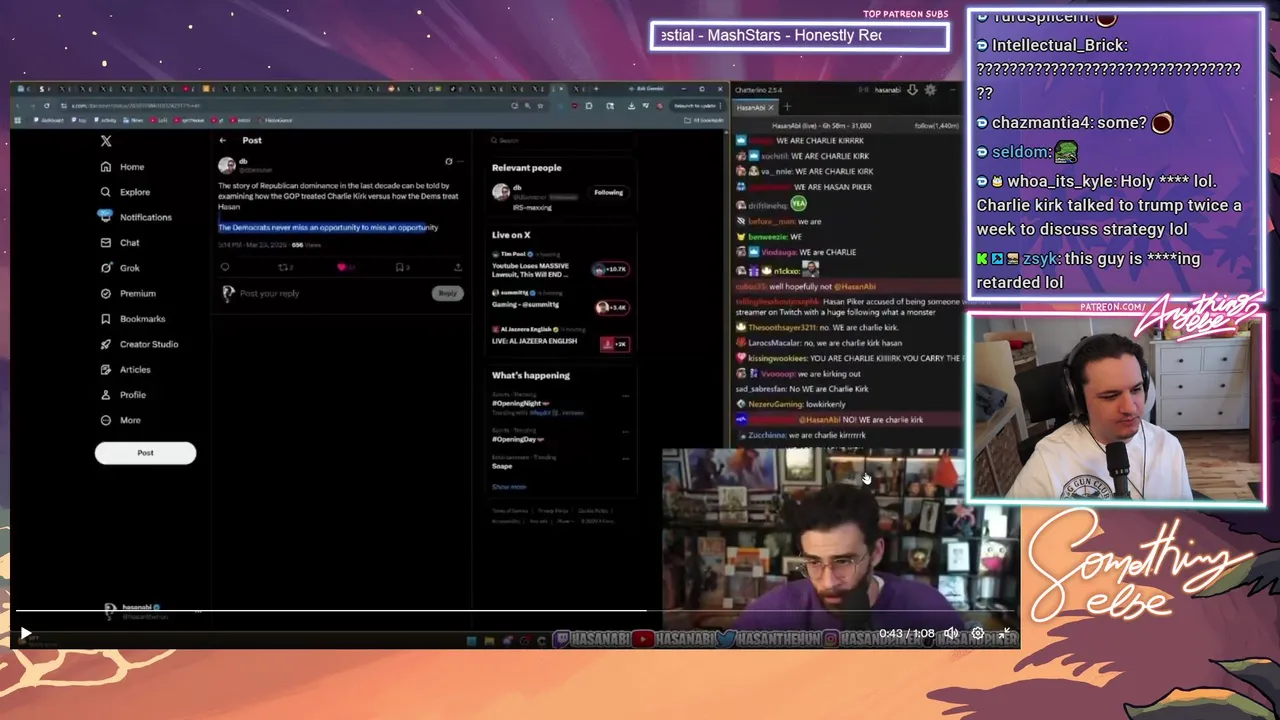This screenshot has height=720, width=1280.
Task: Toggle fullscreen in the video player
Action: [x=1005, y=634]
